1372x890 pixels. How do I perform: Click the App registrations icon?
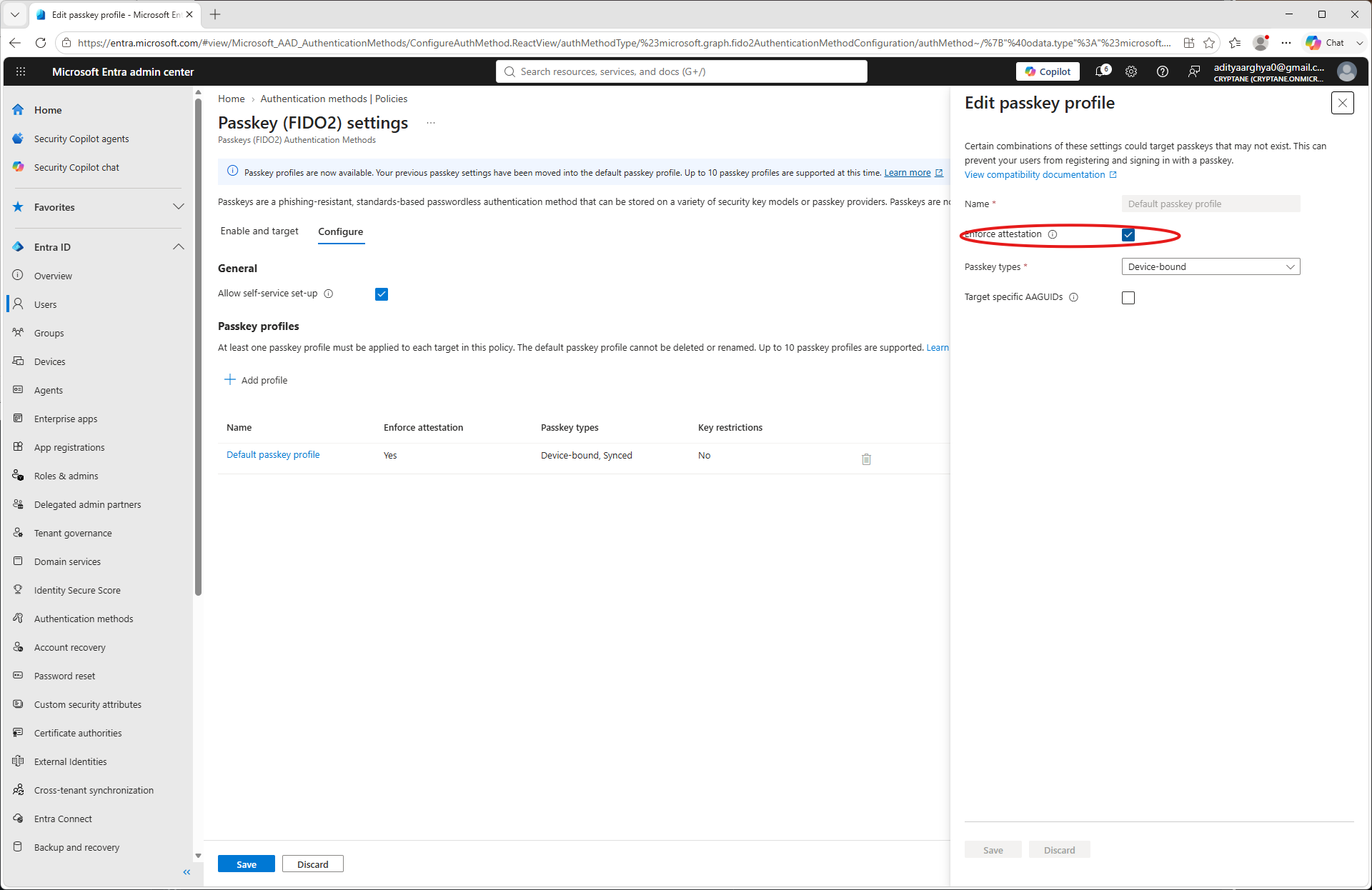point(19,446)
